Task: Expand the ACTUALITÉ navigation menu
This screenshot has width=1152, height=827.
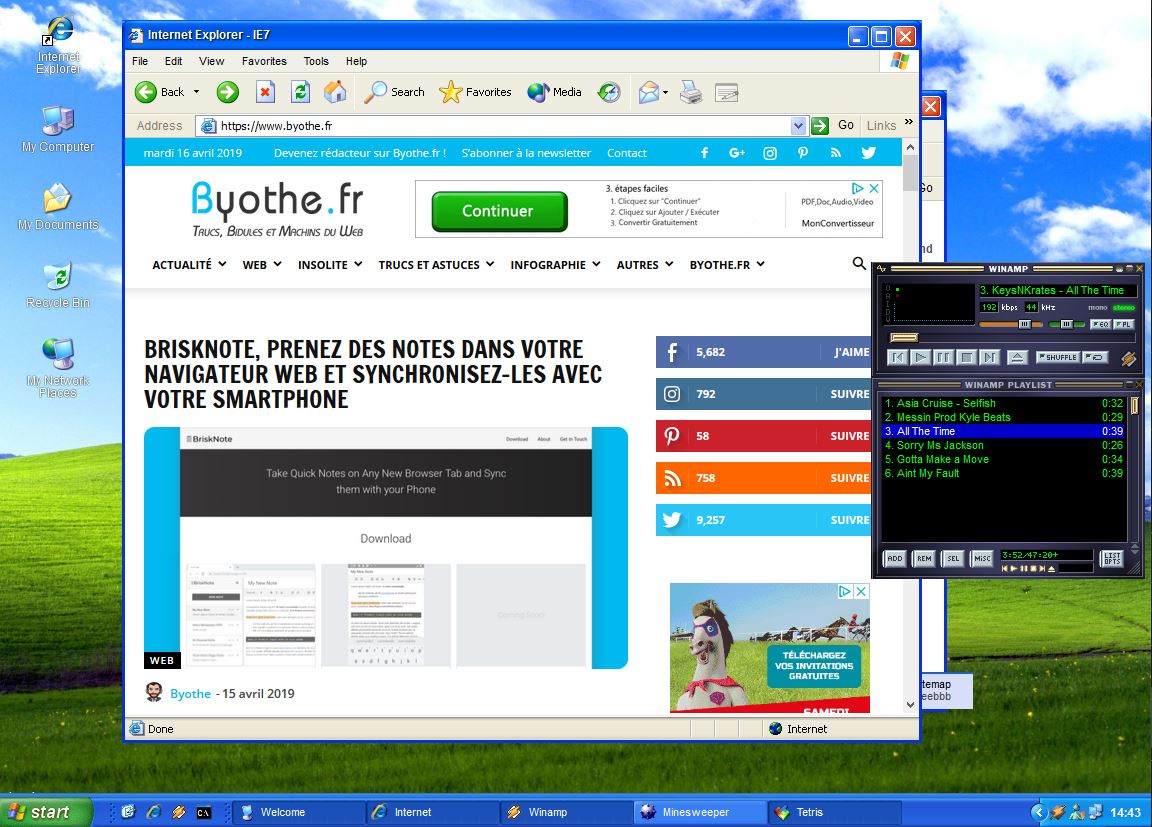Action: 189,264
